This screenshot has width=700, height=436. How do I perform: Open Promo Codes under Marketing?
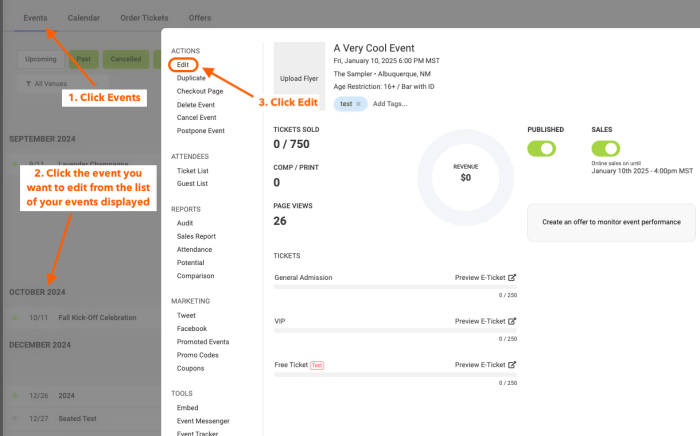(x=197, y=355)
